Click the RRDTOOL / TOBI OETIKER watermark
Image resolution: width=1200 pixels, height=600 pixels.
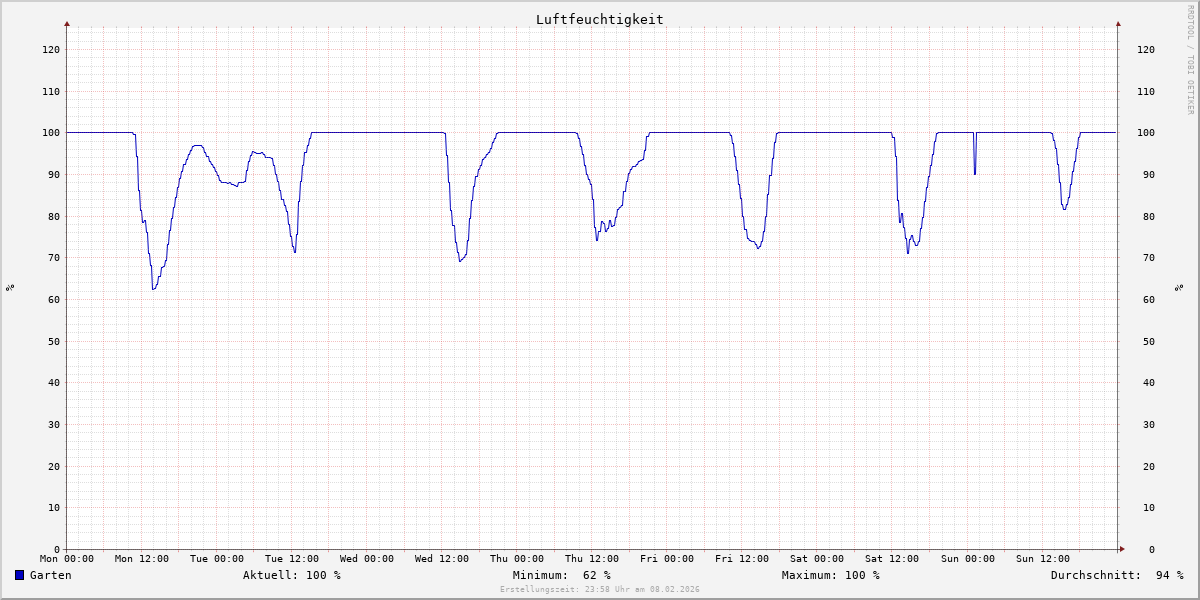pyautogui.click(x=1190, y=59)
